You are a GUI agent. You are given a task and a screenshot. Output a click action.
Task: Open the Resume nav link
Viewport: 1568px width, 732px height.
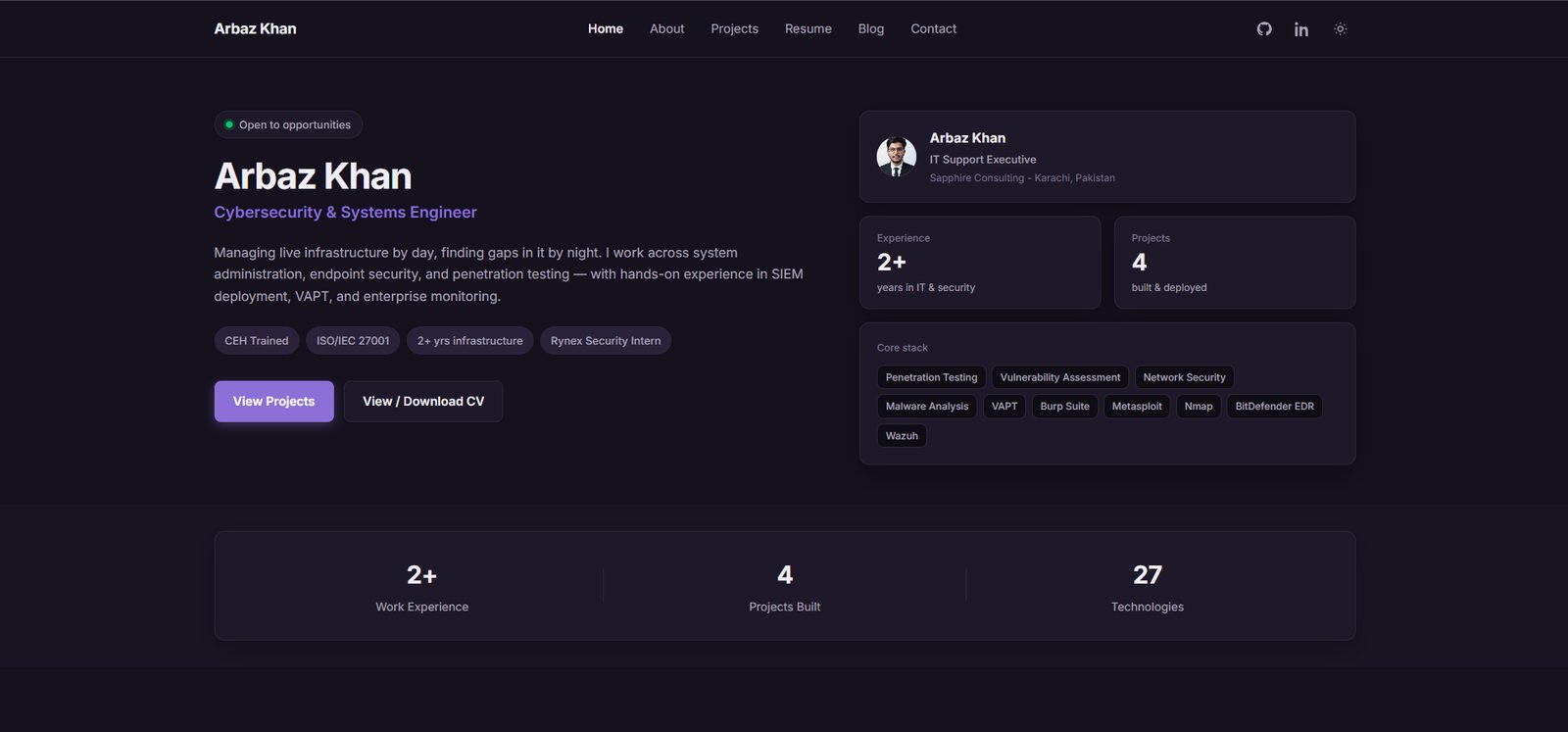(808, 28)
